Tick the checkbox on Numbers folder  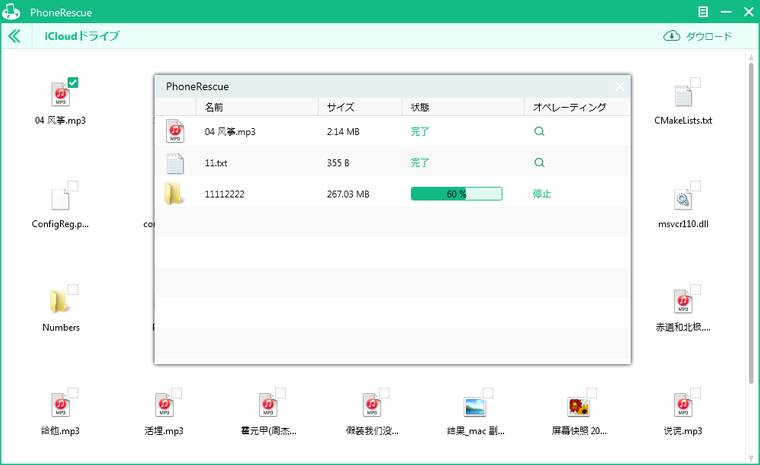tap(73, 289)
